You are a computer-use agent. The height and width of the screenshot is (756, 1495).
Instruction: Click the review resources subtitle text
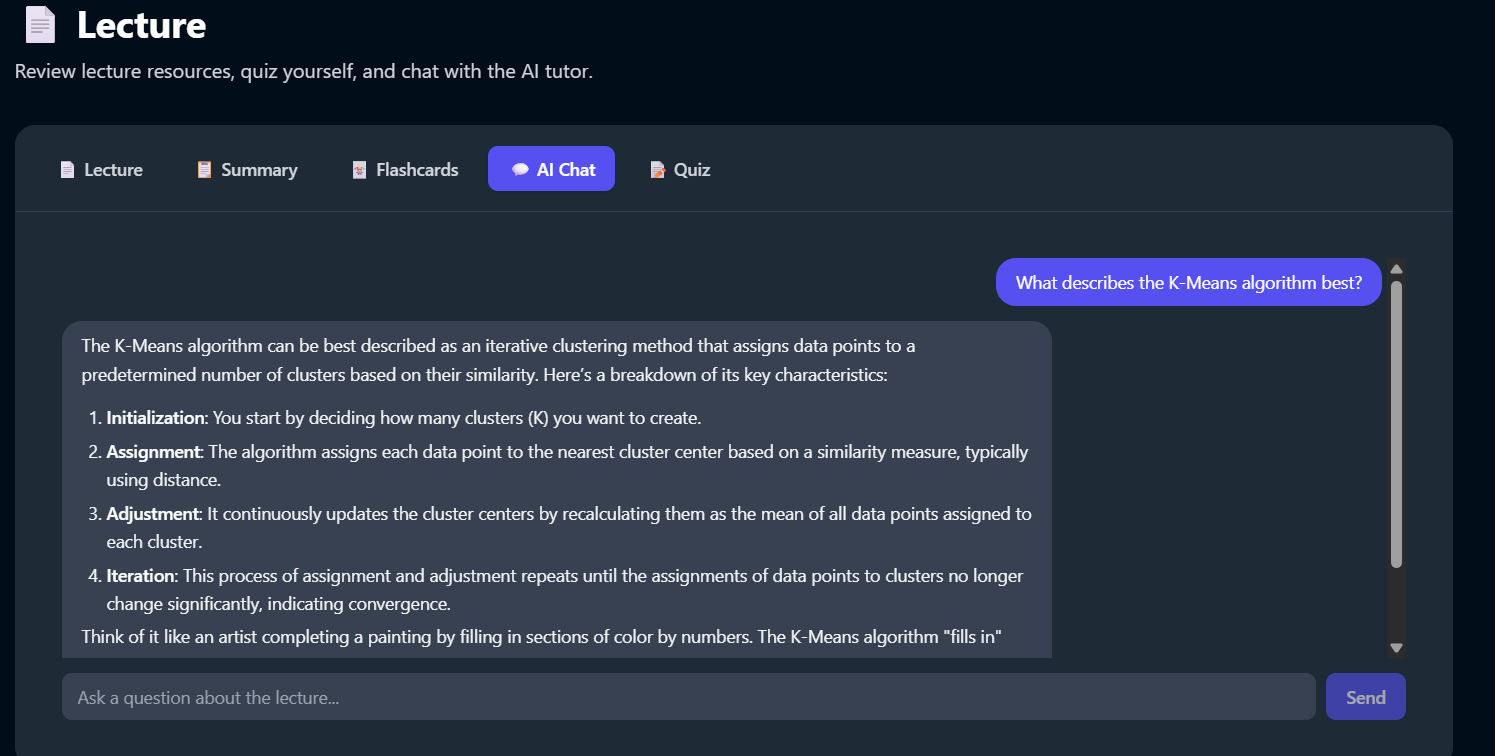tap(302, 71)
